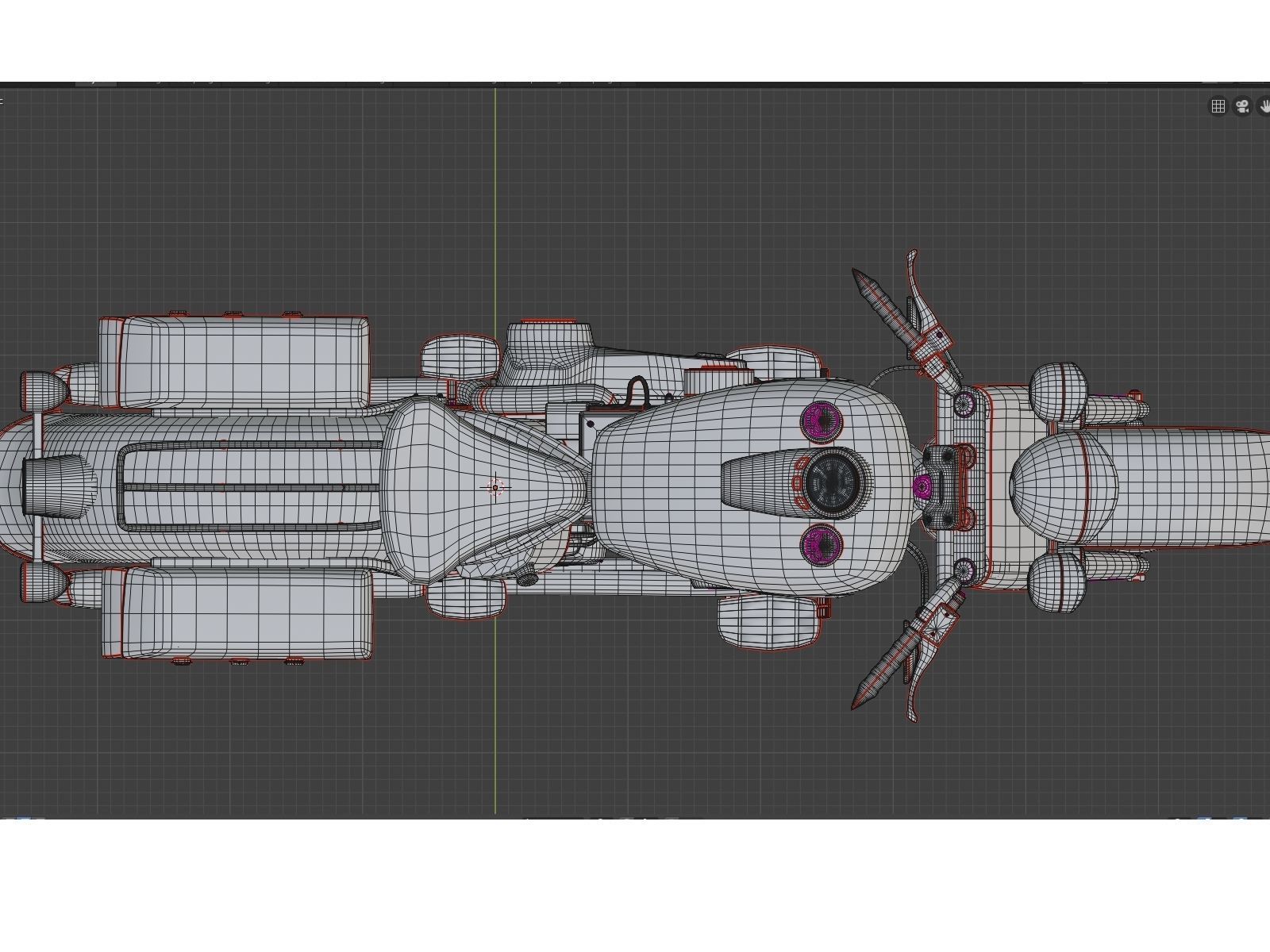Select the rear fender luggage rack
The width and height of the screenshot is (1270, 952).
pyautogui.click(x=251, y=485)
